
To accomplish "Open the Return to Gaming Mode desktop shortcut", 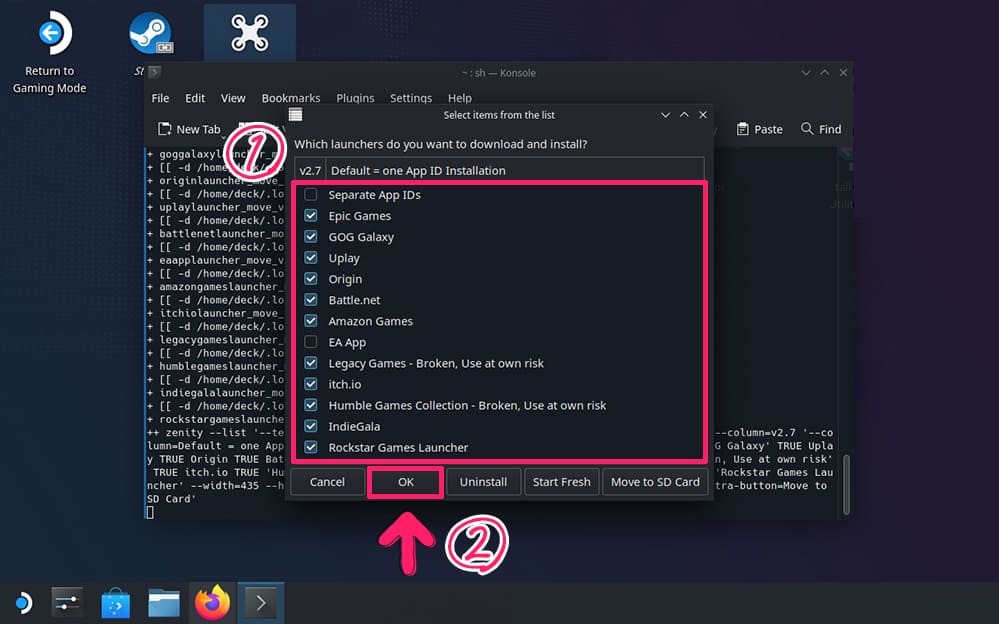I will pyautogui.click(x=50, y=52).
